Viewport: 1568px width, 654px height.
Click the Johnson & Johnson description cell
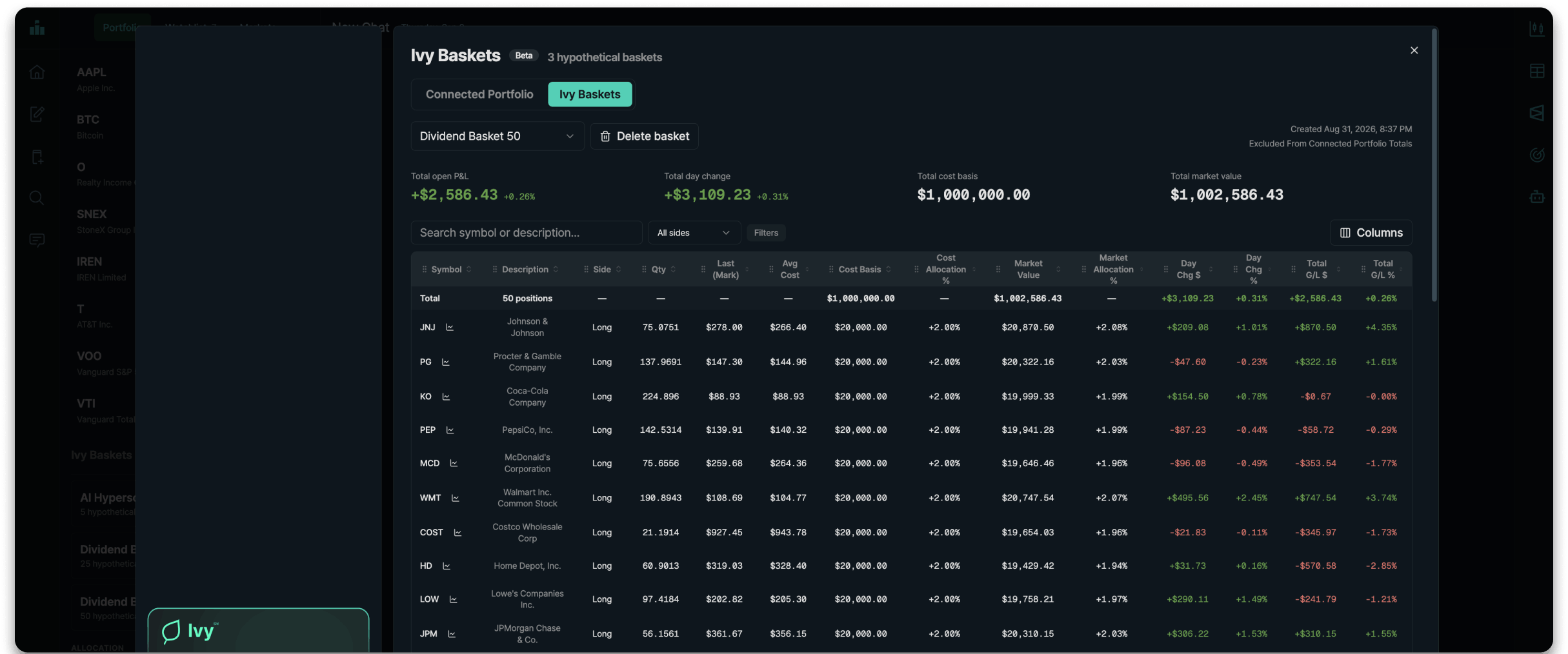click(527, 328)
